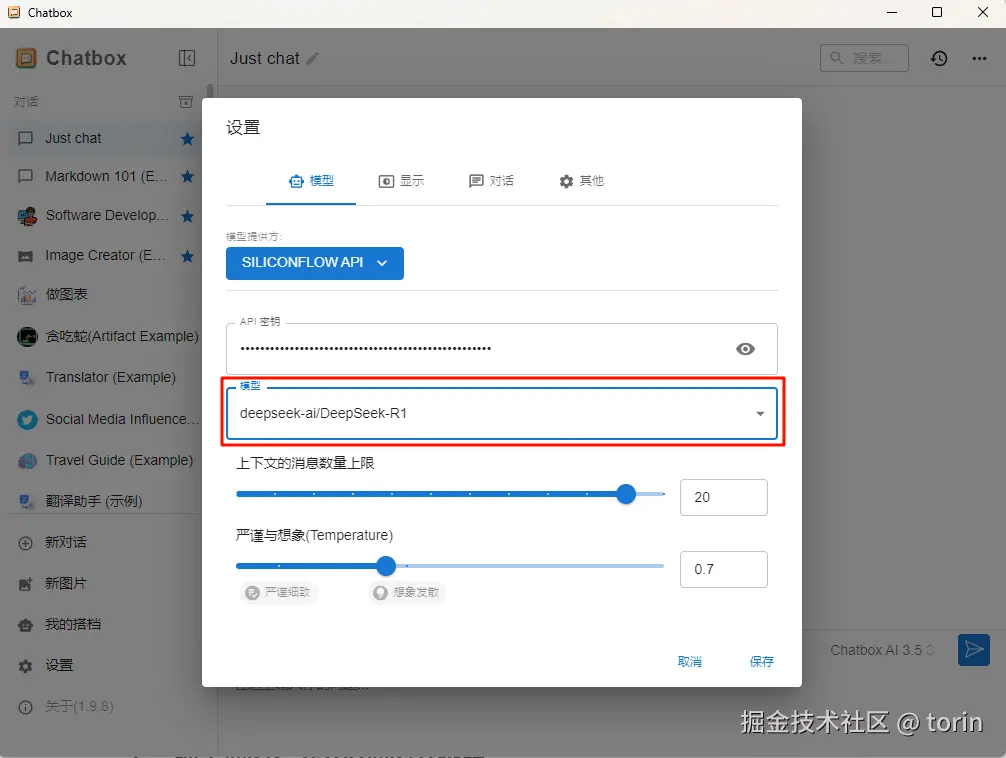Screen dimensions: 1006x758
Task: Click the temperature field showing 0.7
Action: coord(723,569)
